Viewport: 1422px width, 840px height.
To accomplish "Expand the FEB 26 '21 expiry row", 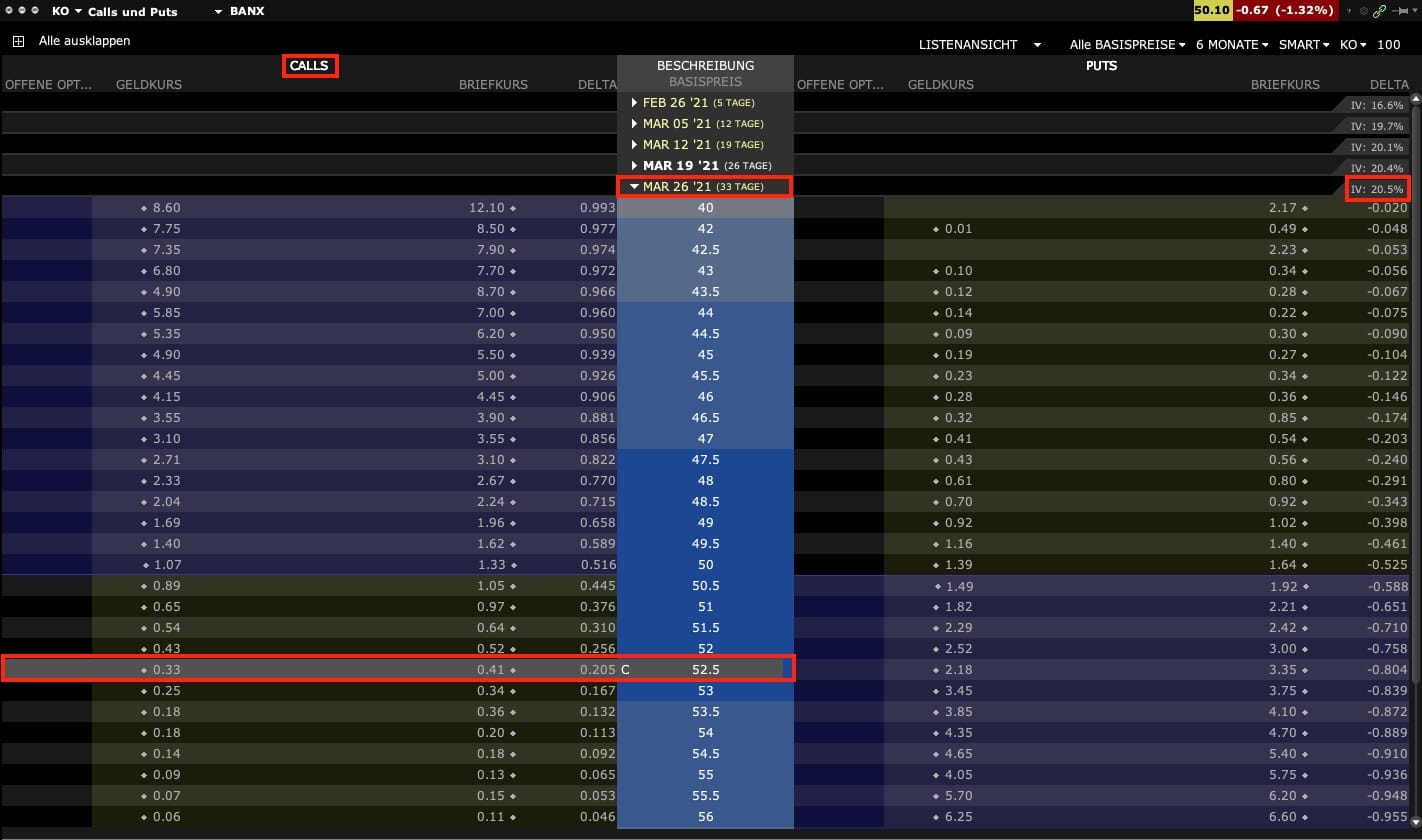I will tap(634, 103).
